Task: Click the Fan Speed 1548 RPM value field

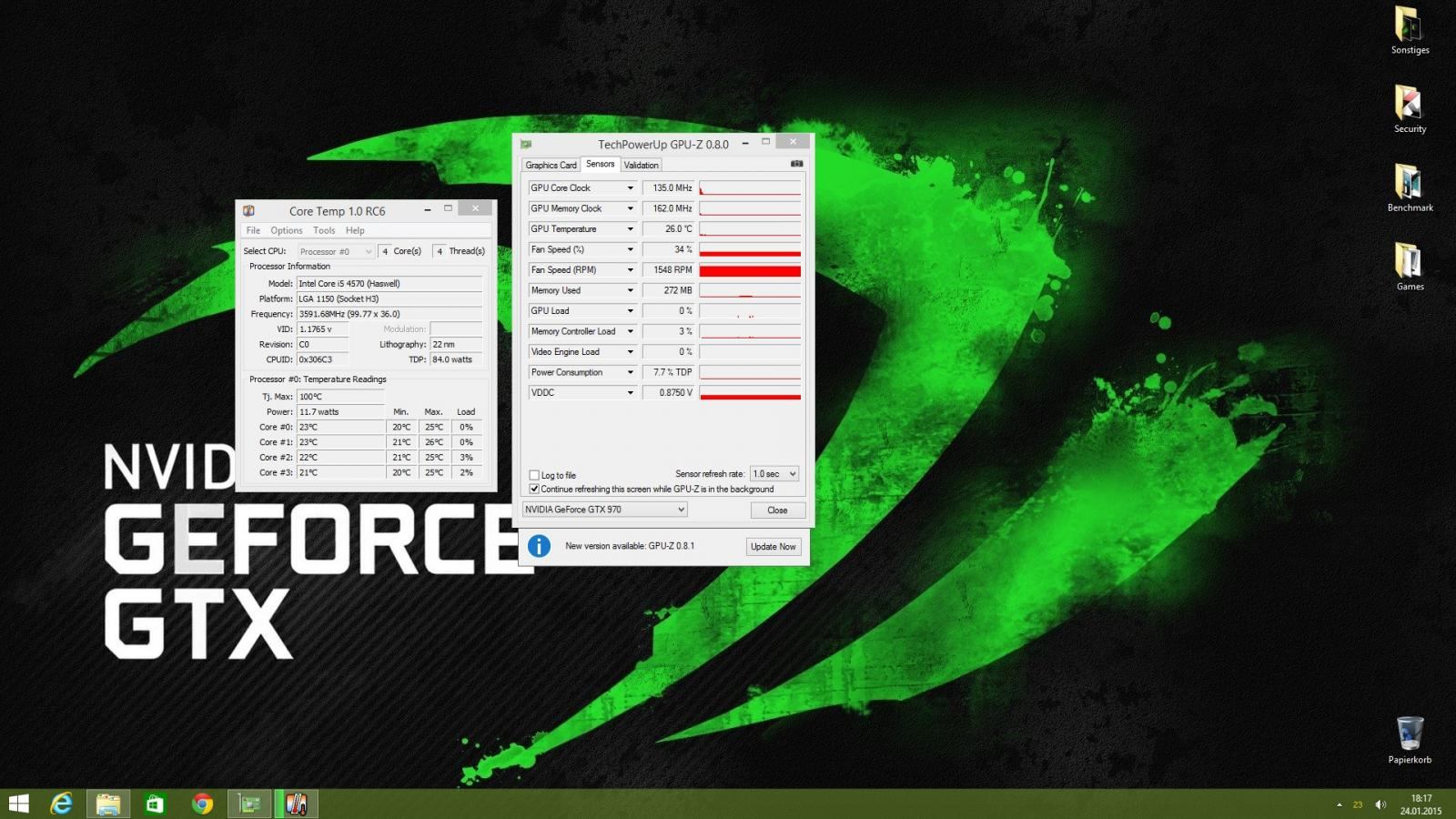Action: (669, 269)
